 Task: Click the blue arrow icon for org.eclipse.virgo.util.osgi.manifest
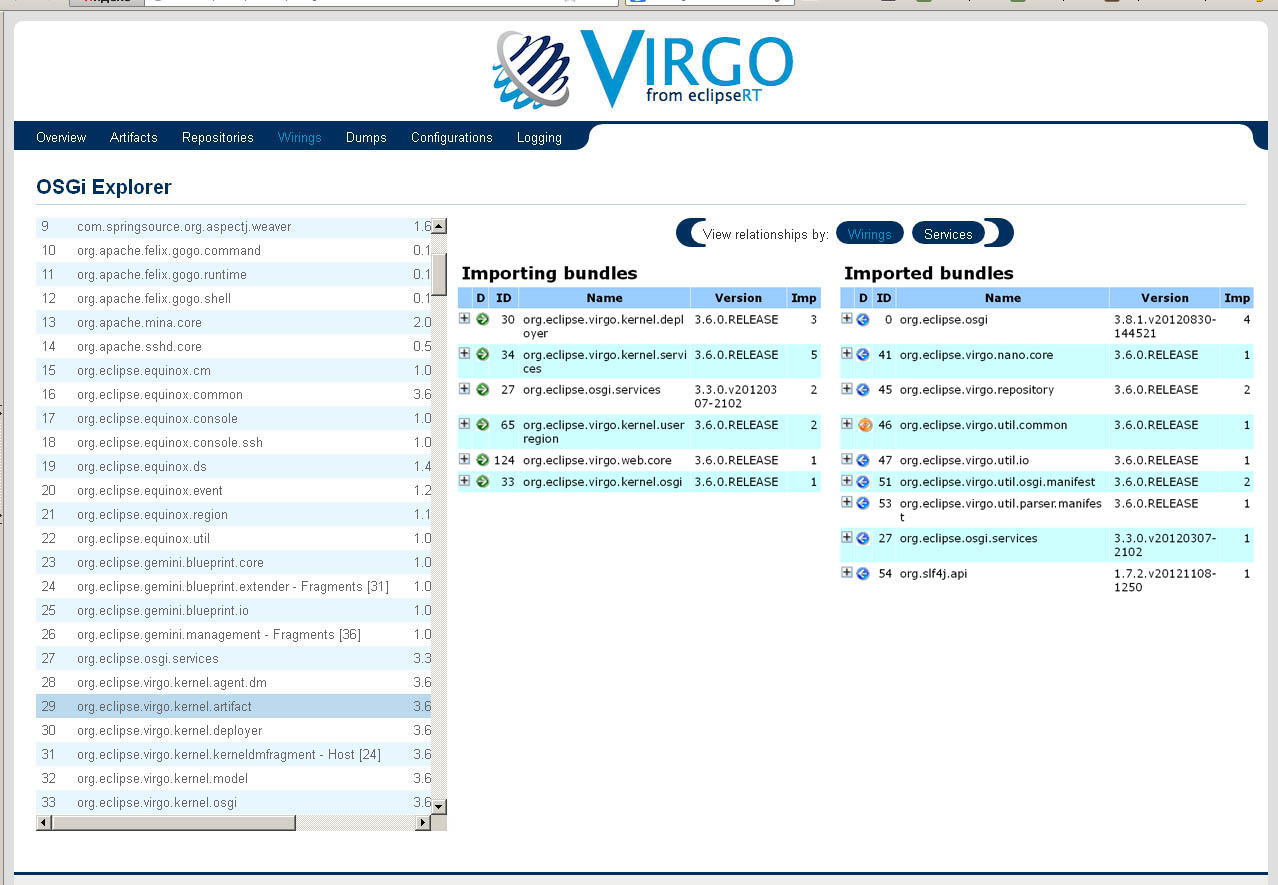click(863, 481)
